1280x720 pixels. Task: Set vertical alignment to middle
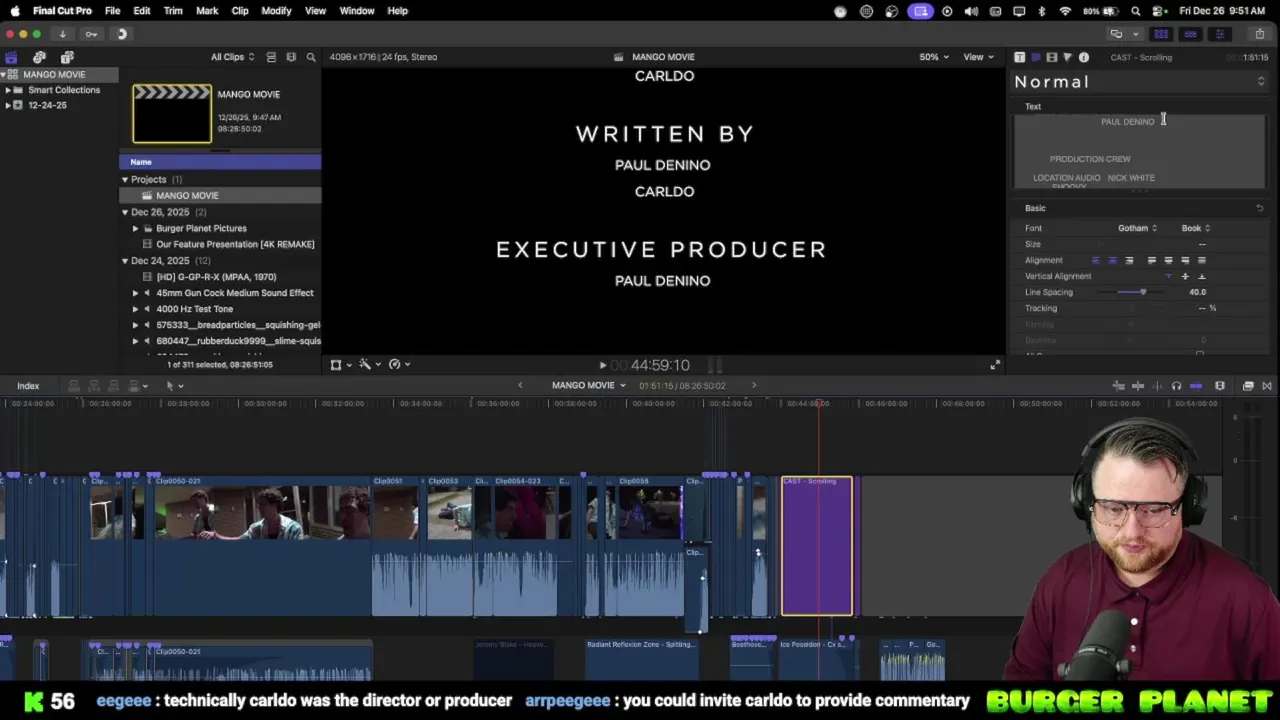(1185, 276)
